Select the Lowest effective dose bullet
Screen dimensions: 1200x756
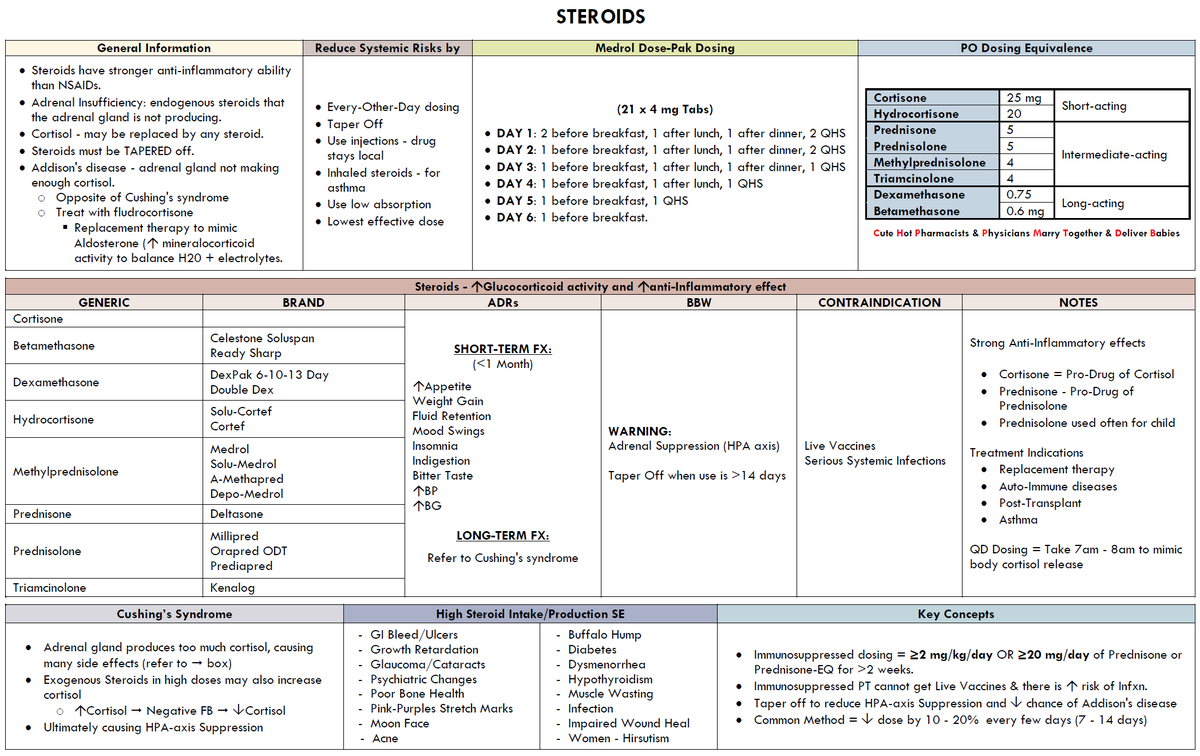click(385, 221)
